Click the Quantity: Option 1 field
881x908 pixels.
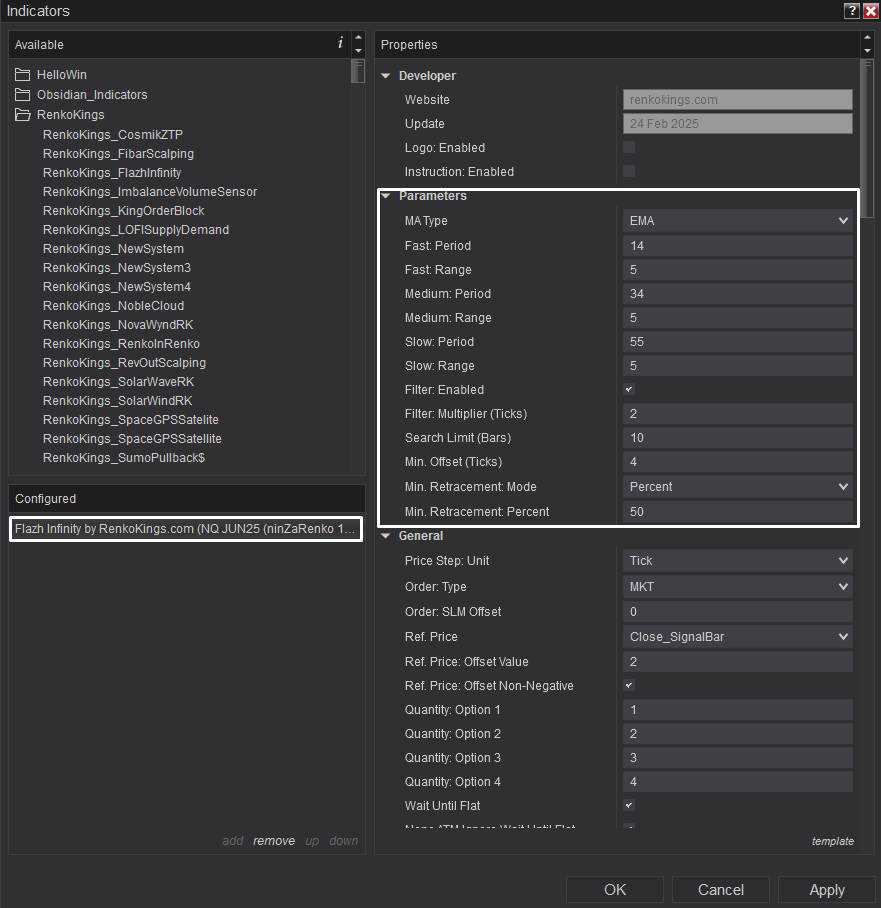pyautogui.click(x=737, y=710)
